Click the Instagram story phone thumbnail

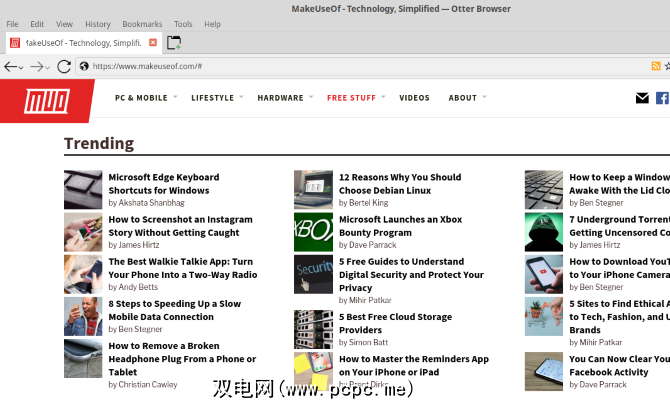click(x=83, y=232)
